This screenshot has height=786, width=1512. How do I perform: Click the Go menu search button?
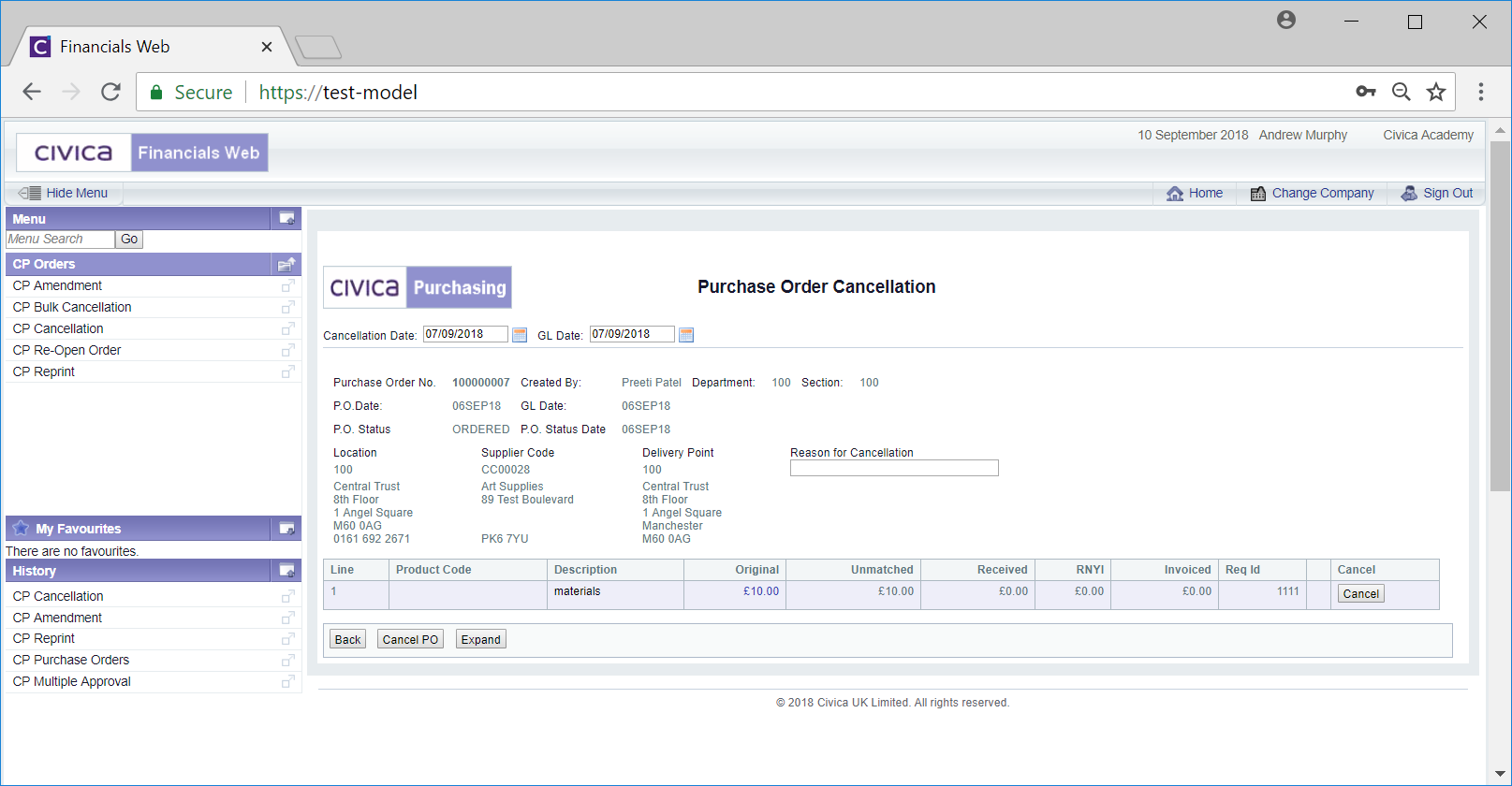(x=129, y=240)
